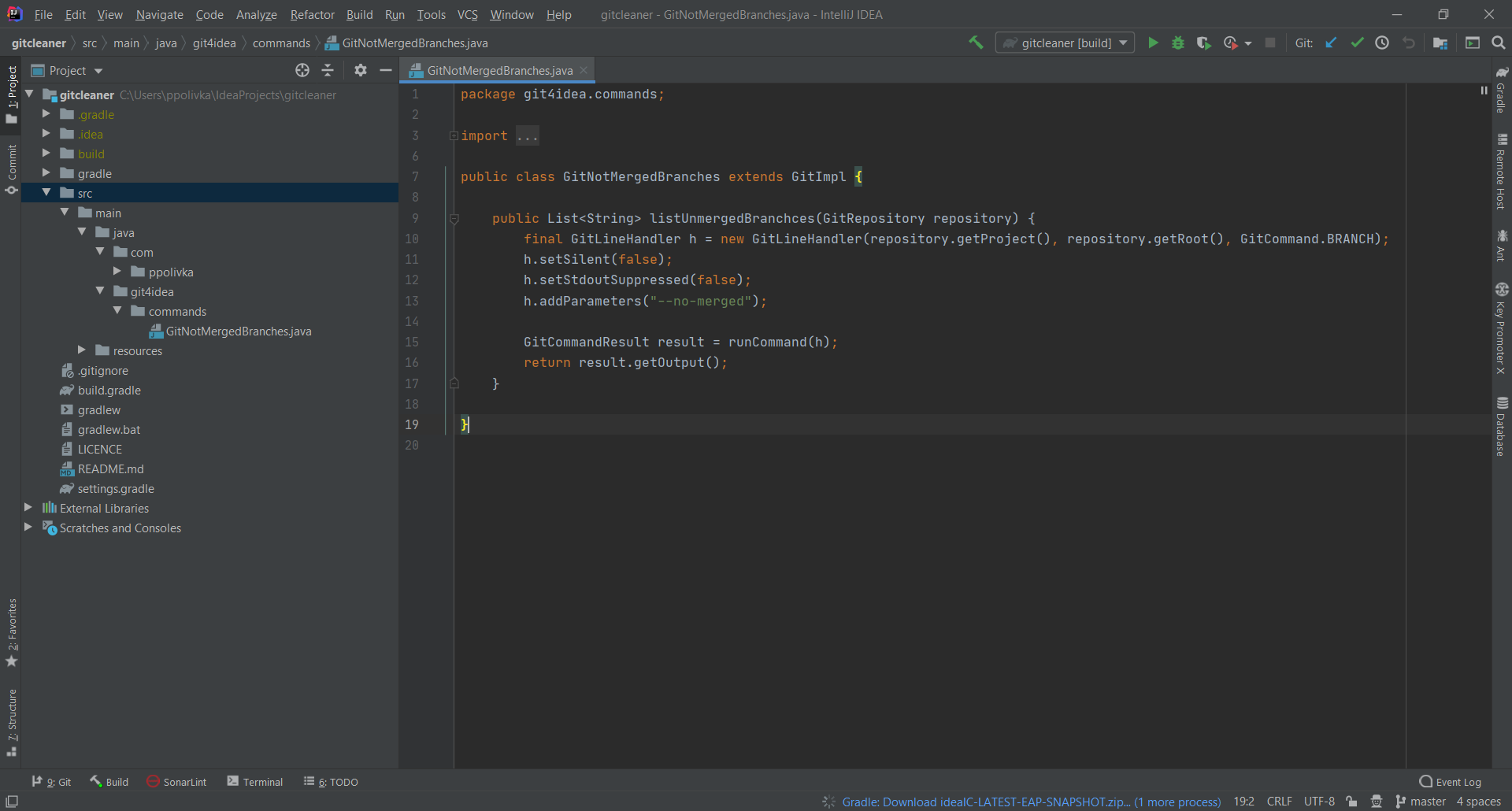Toggle the Gradle tool window
Viewport: 1512px width, 811px height.
coord(1501,91)
